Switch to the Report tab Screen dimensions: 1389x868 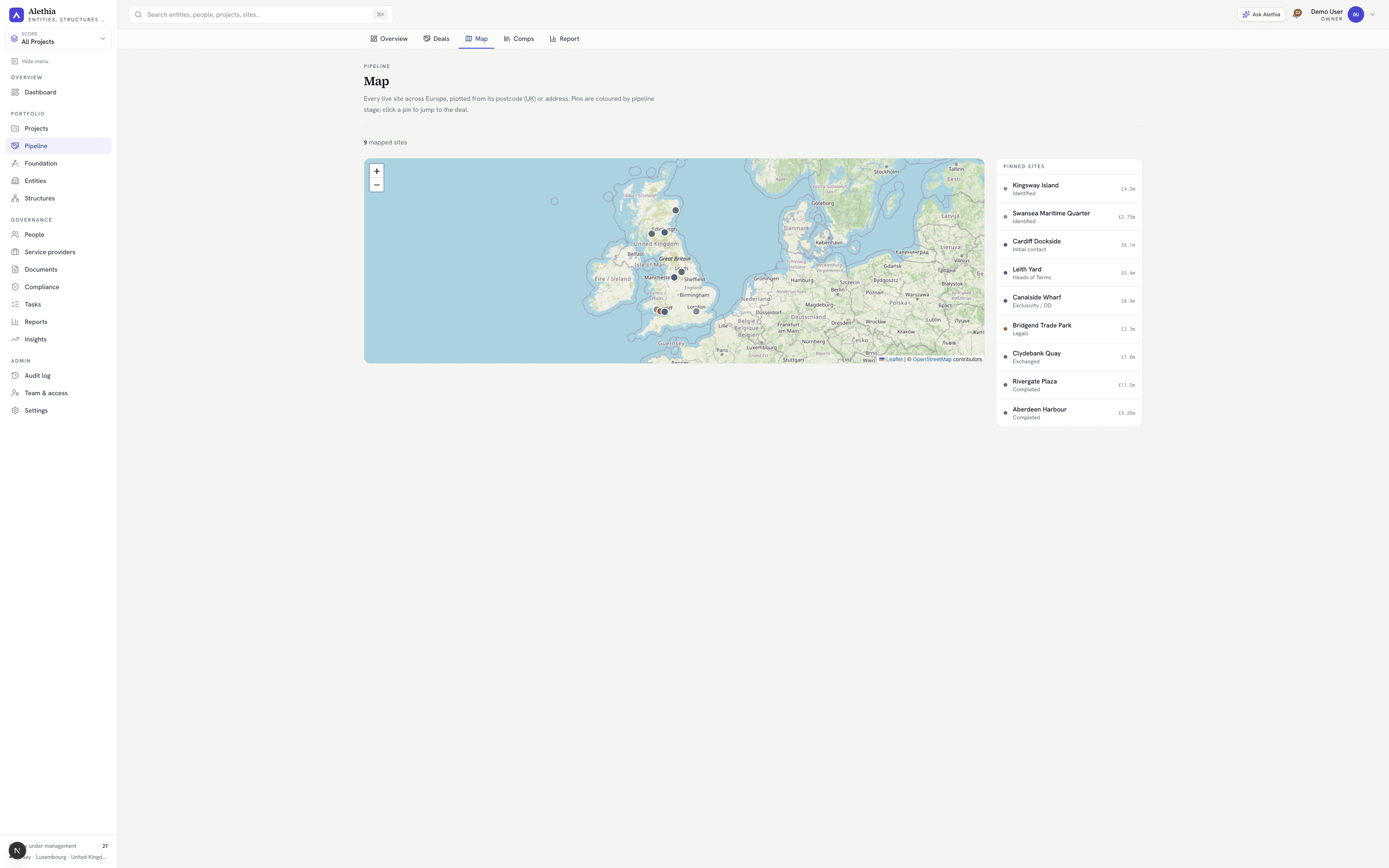pyautogui.click(x=564, y=39)
